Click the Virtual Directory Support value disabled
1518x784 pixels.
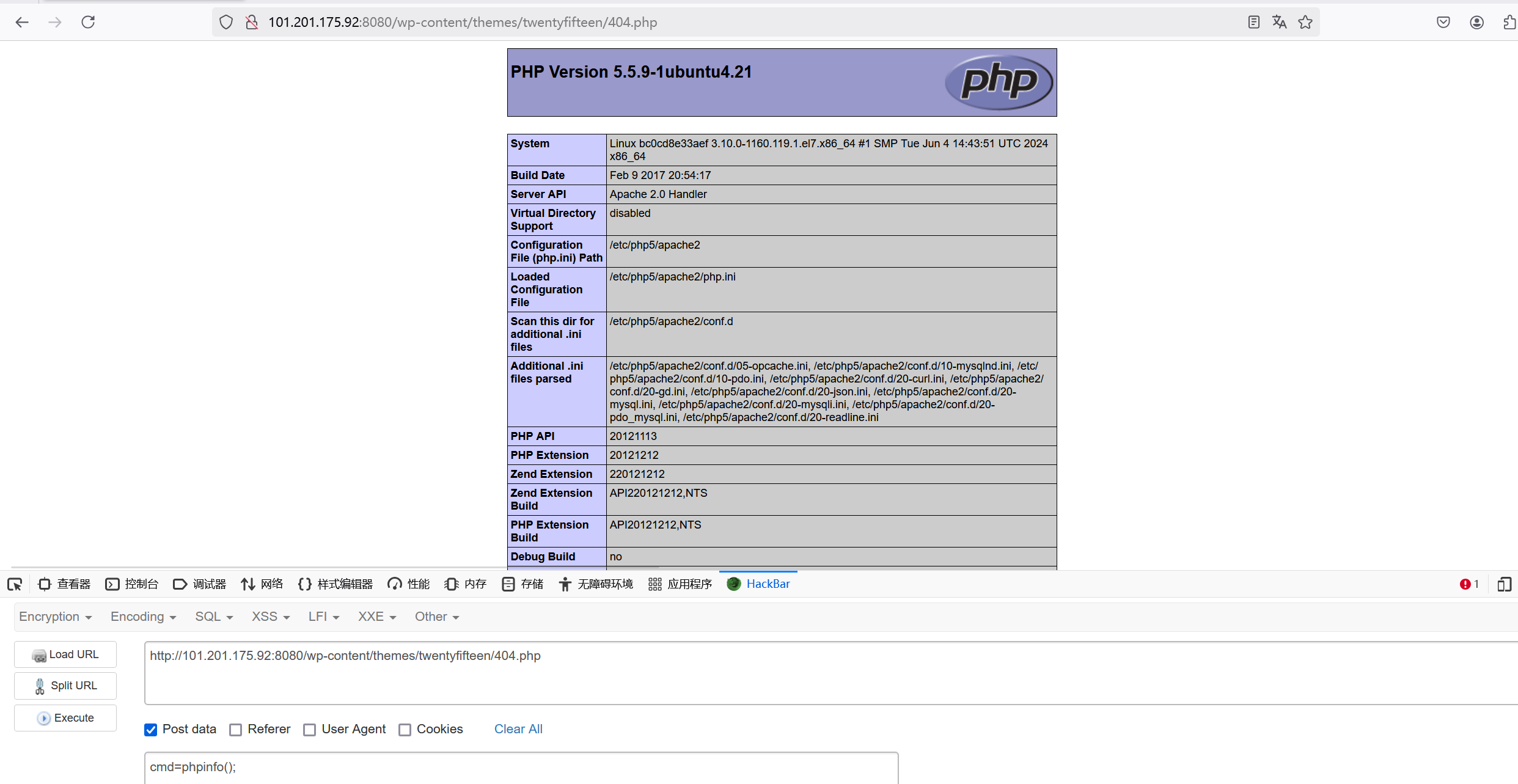tap(630, 213)
